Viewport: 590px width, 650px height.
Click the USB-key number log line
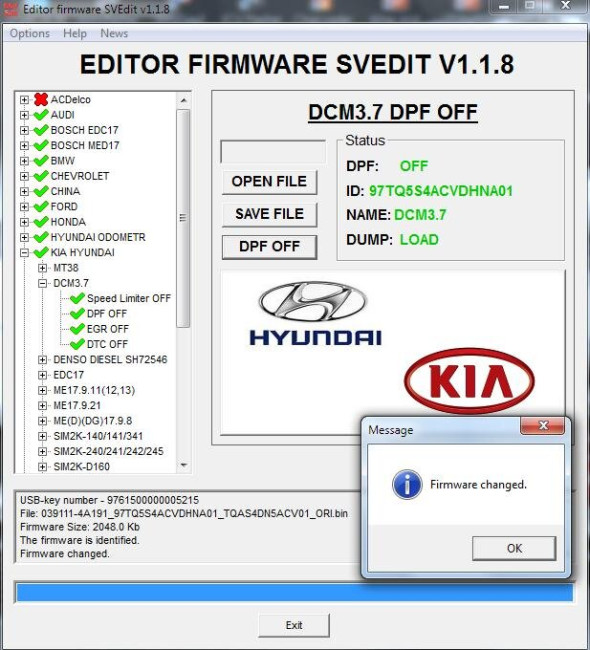pos(109,500)
